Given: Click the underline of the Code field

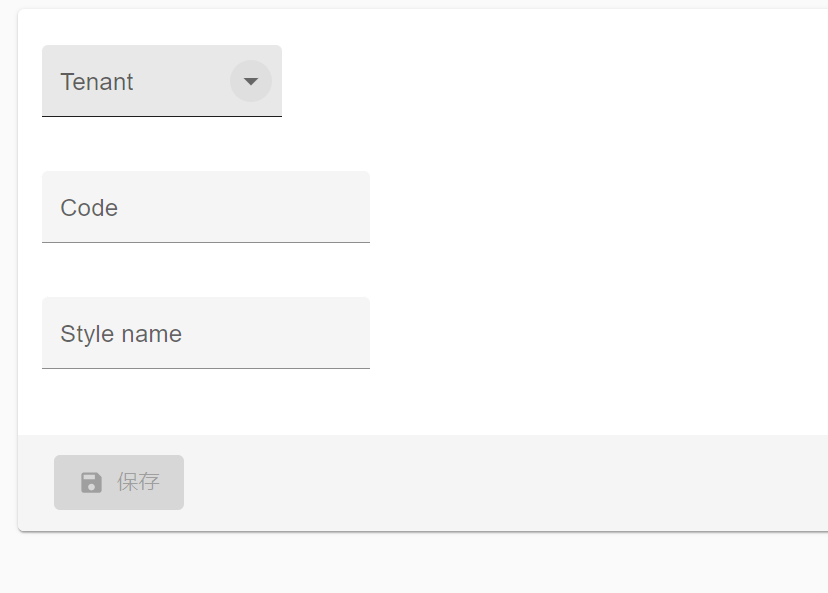Looking at the screenshot, I should point(205,240).
